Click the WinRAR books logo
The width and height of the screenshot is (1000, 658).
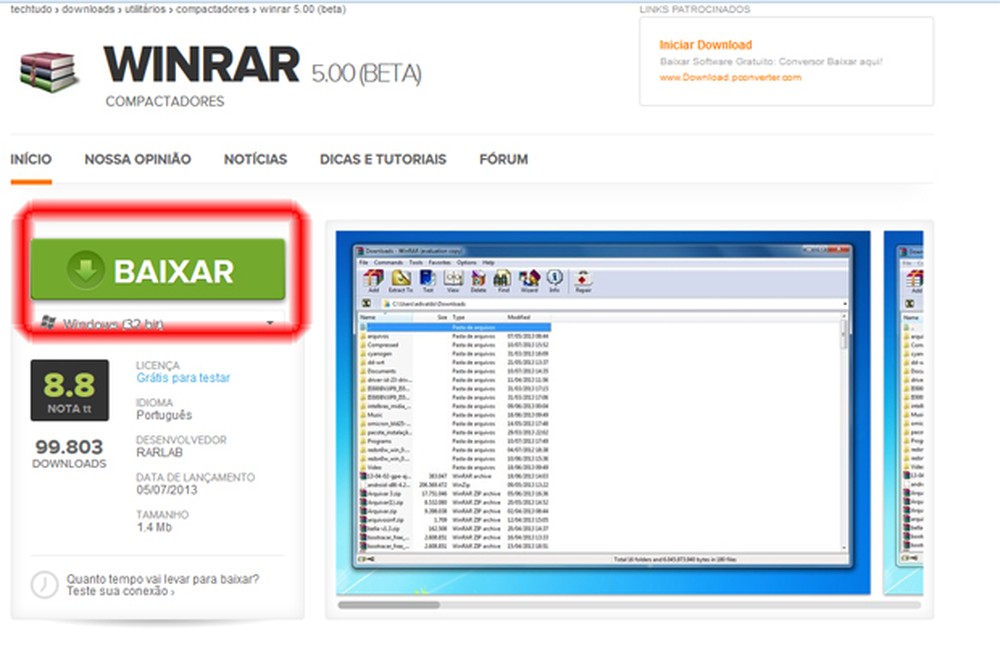coord(48,70)
